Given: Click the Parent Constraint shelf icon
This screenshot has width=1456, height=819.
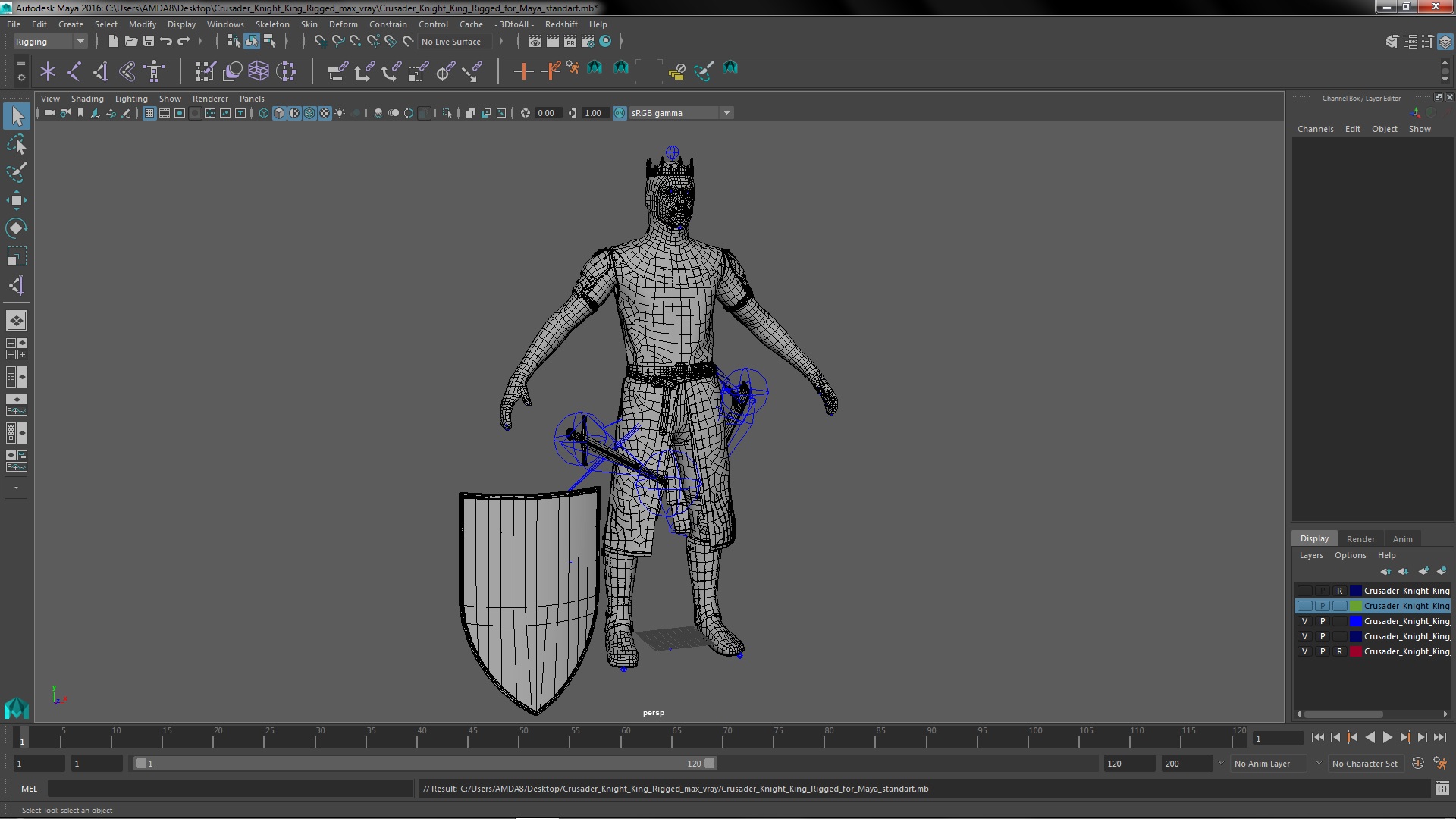Looking at the screenshot, I should point(338,71).
